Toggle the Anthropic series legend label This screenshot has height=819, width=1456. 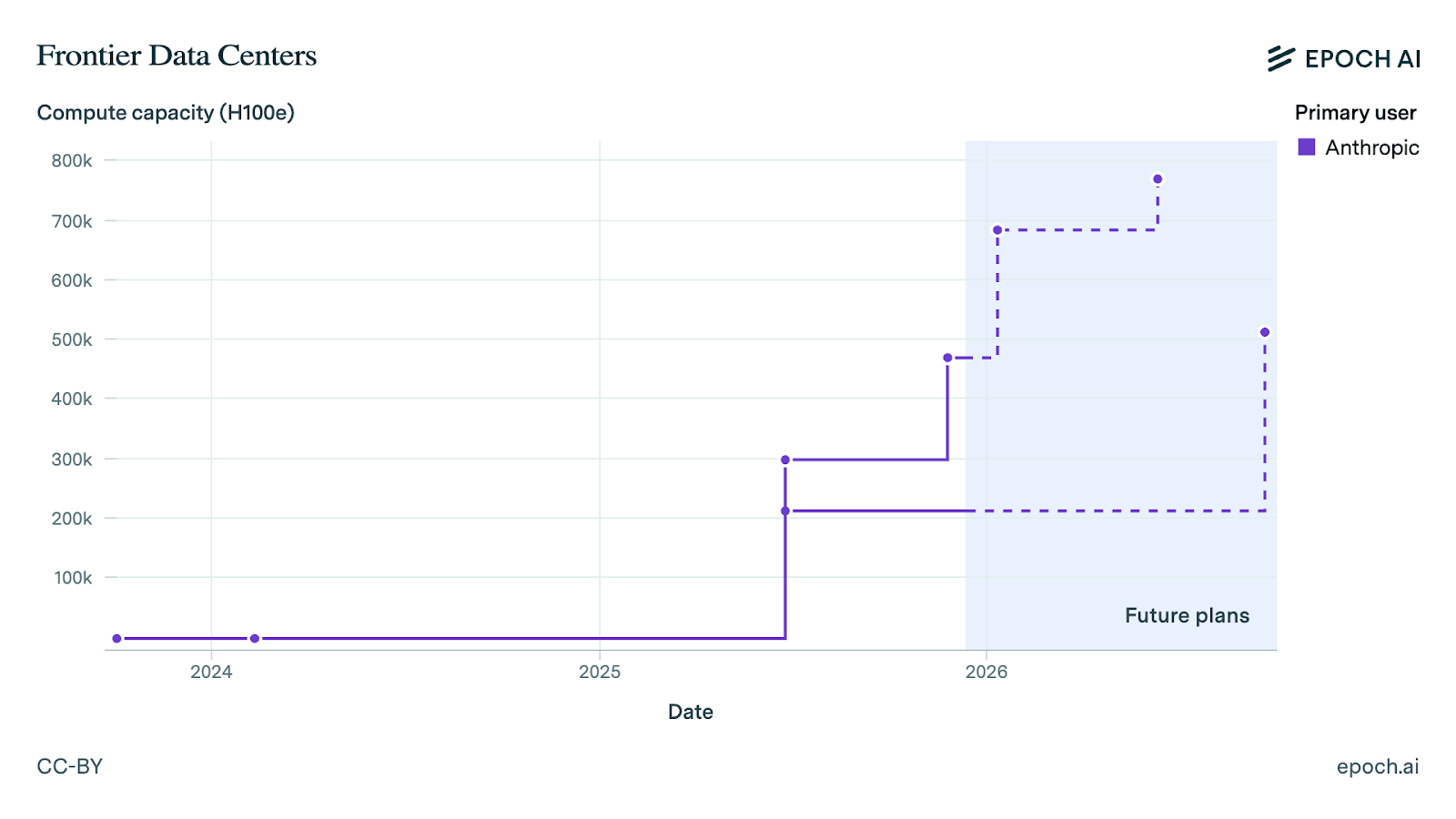pyautogui.click(x=1371, y=147)
